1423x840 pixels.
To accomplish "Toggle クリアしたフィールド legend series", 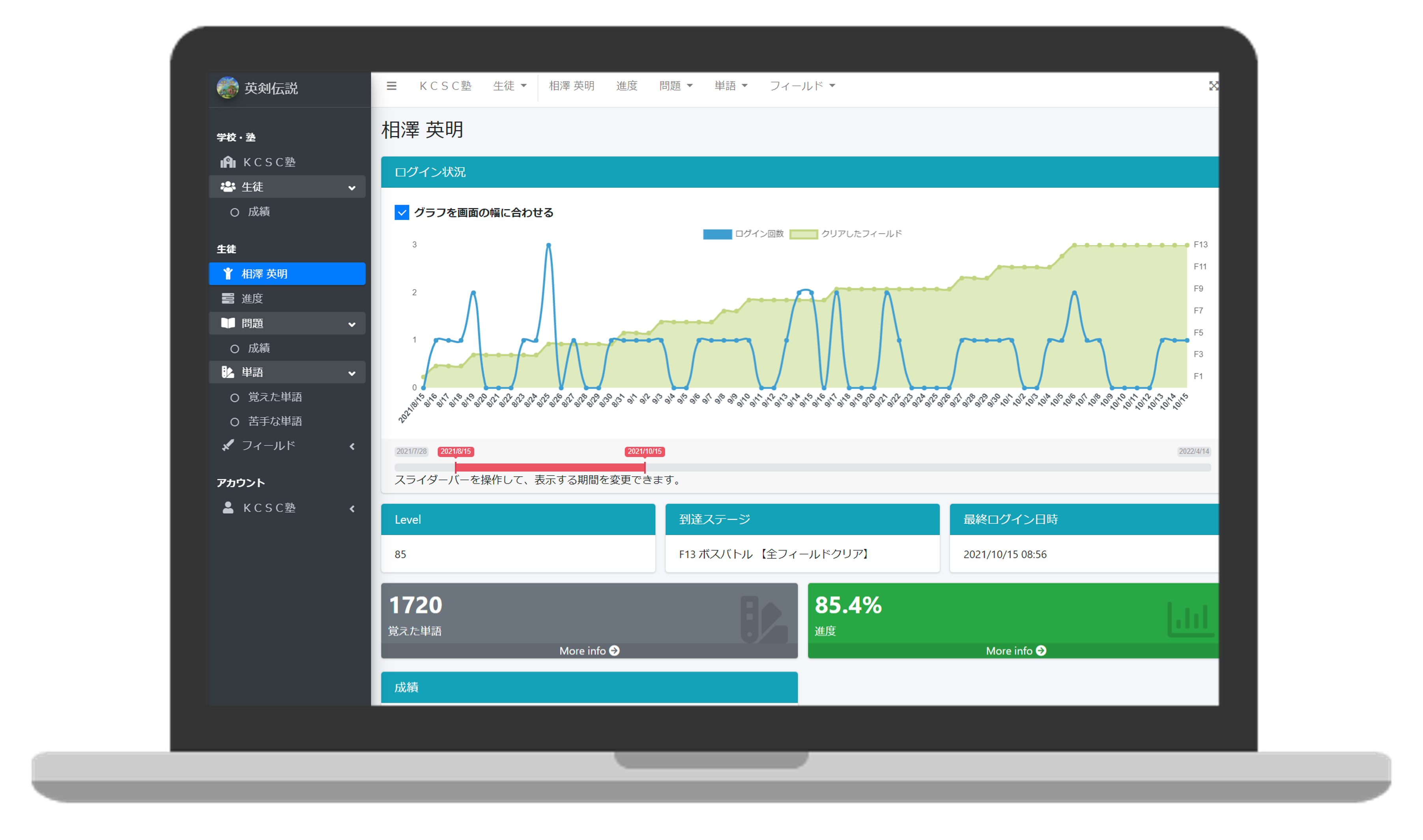I will (845, 234).
